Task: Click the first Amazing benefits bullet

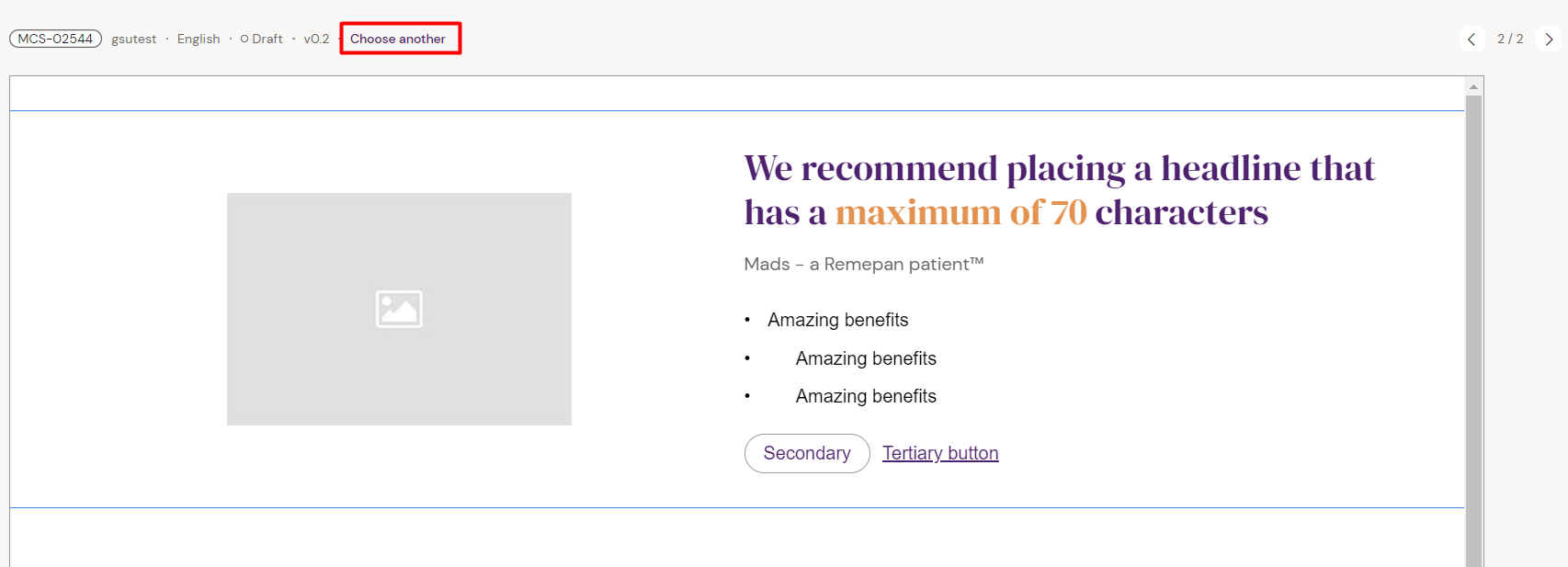Action: coord(837,320)
